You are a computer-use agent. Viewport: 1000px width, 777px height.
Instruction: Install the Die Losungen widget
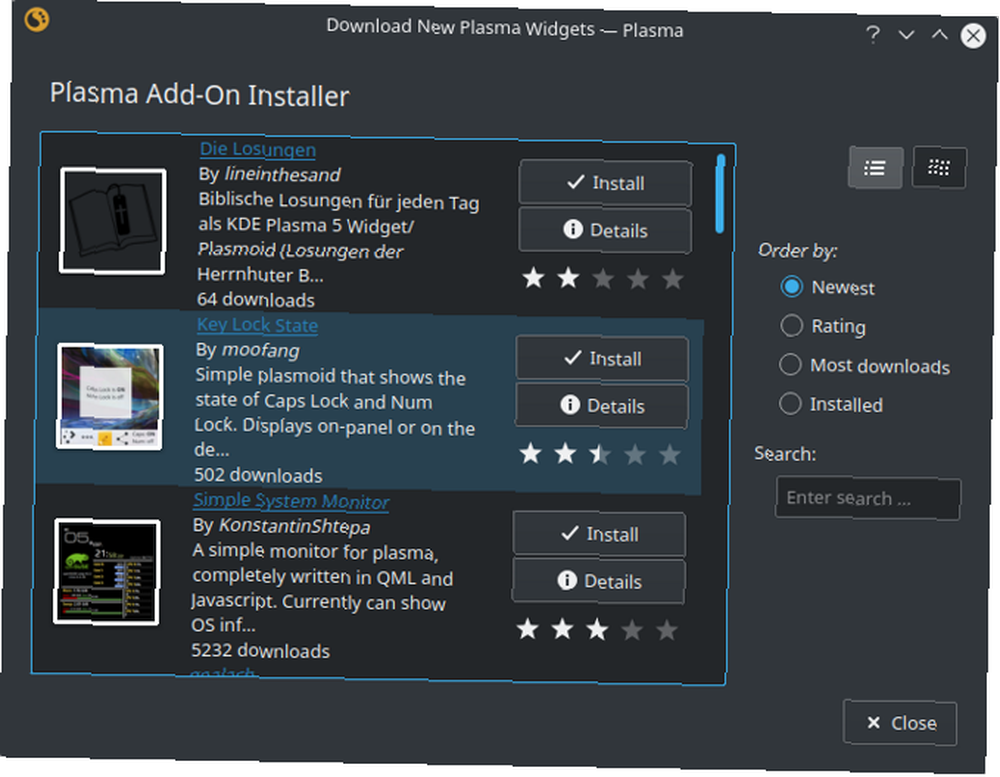pyautogui.click(x=605, y=183)
